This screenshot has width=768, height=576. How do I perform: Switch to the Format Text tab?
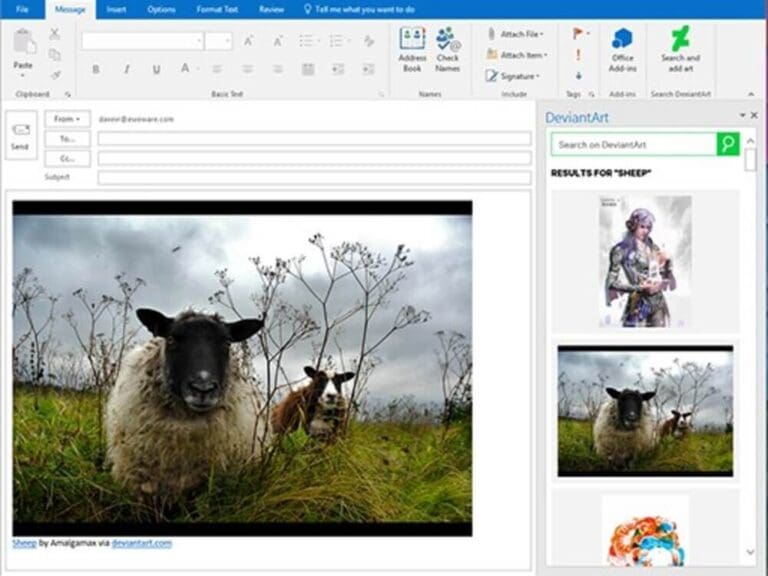click(217, 9)
